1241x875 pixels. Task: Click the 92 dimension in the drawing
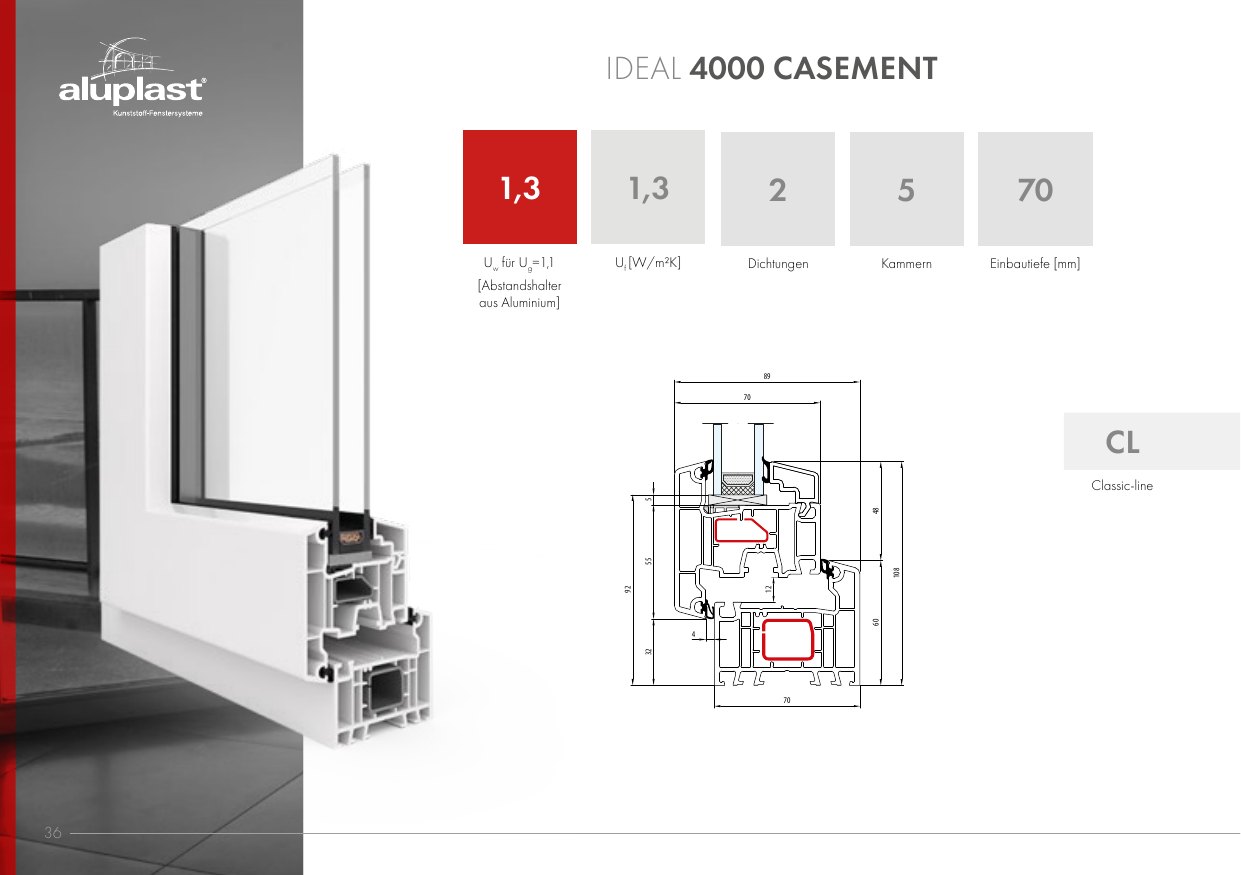coord(629,590)
